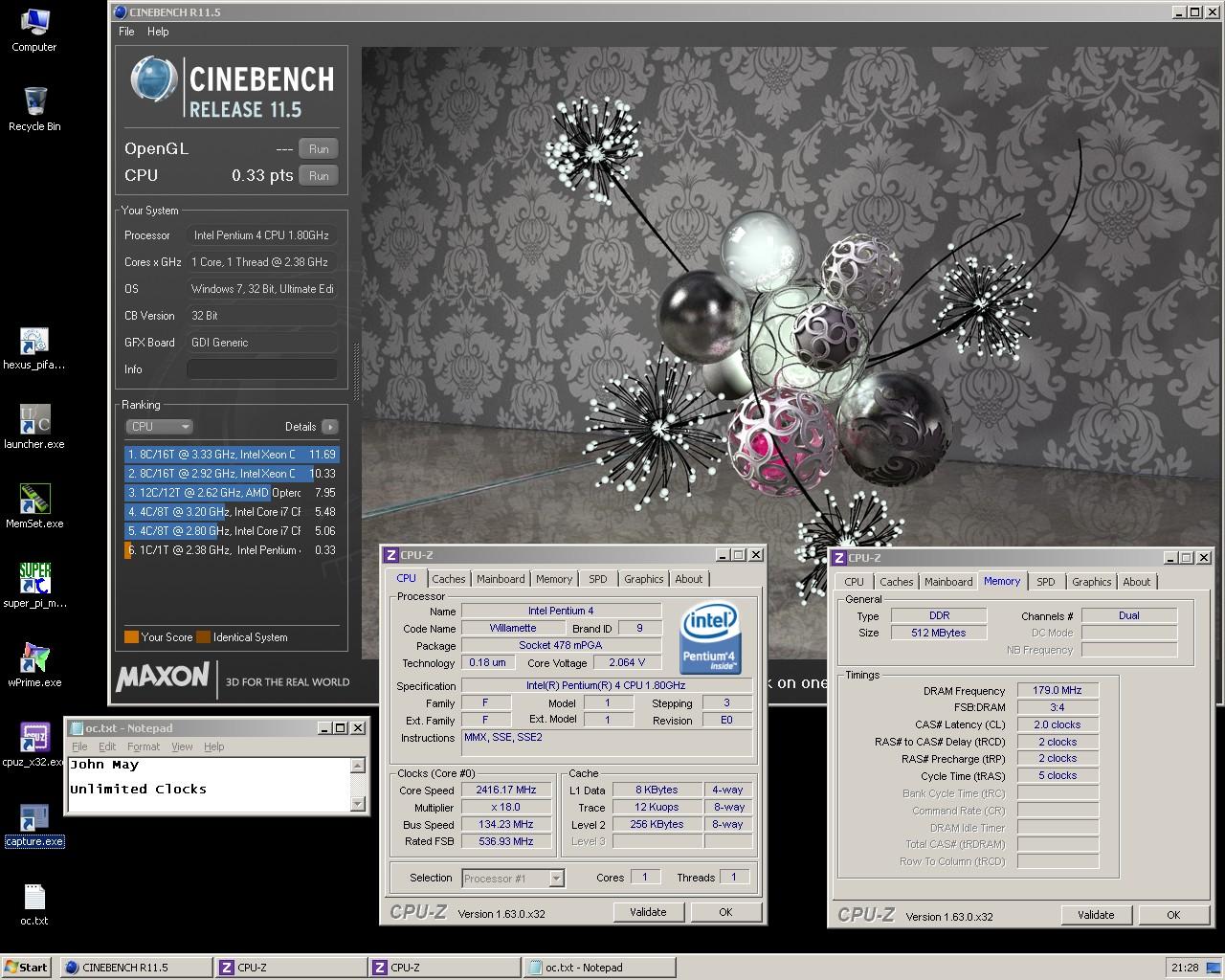The width and height of the screenshot is (1225, 980).
Task: Click Validate in left CPU-Z window
Action: coord(648,912)
